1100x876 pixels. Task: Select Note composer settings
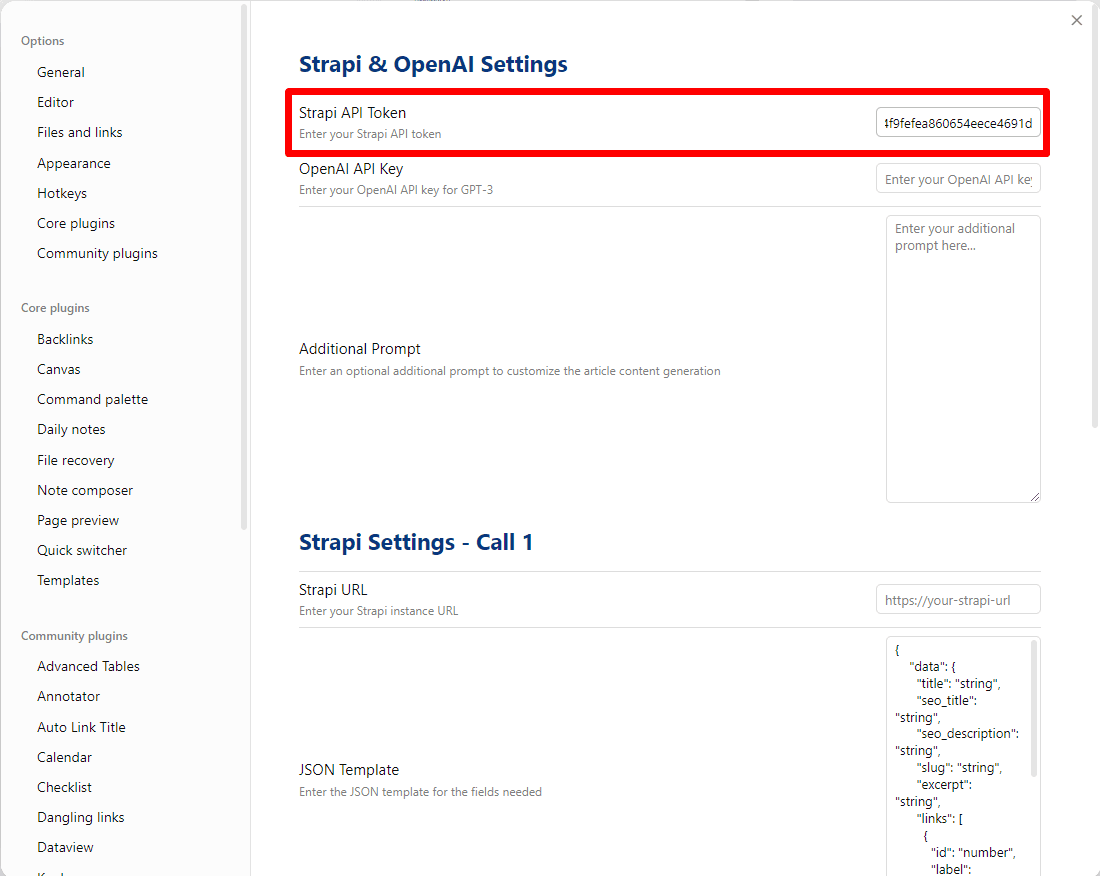coord(85,491)
